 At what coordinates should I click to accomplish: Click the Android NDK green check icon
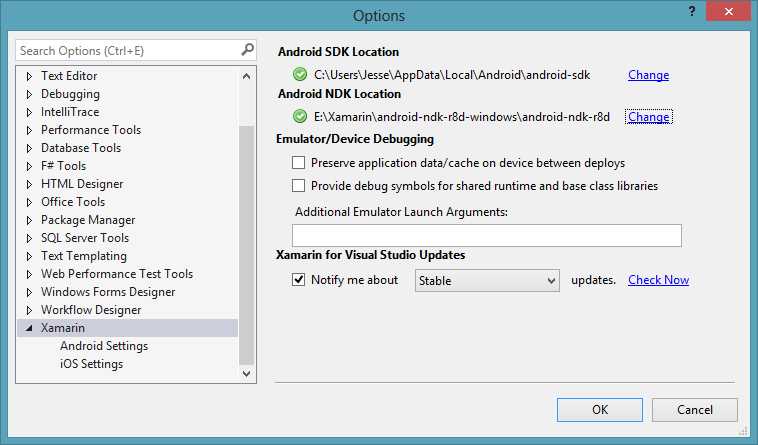click(x=300, y=116)
